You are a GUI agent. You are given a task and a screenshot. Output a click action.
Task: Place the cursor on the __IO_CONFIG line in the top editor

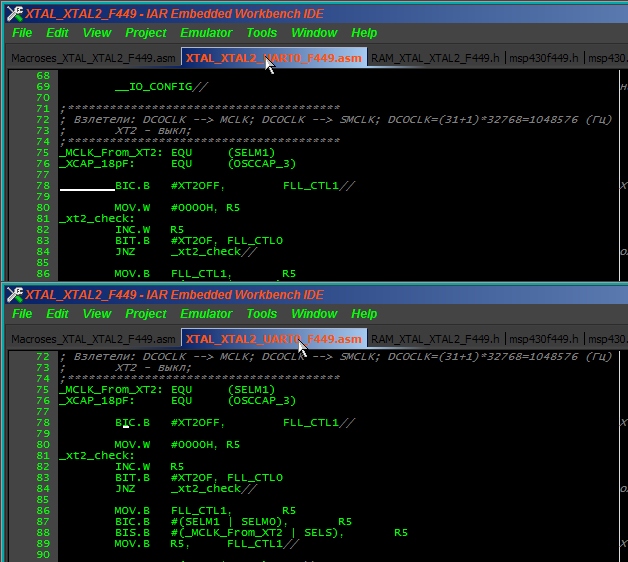160,87
